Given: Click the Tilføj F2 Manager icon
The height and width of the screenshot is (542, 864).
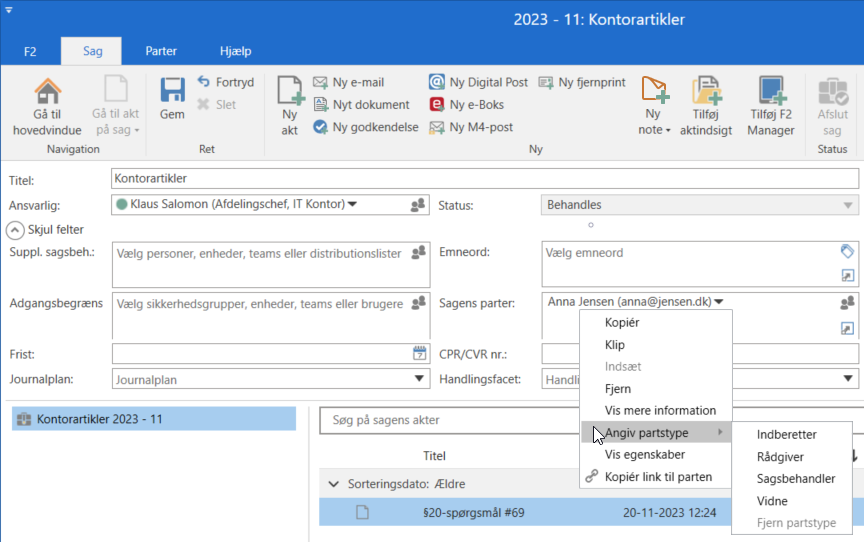Looking at the screenshot, I should coord(771,92).
